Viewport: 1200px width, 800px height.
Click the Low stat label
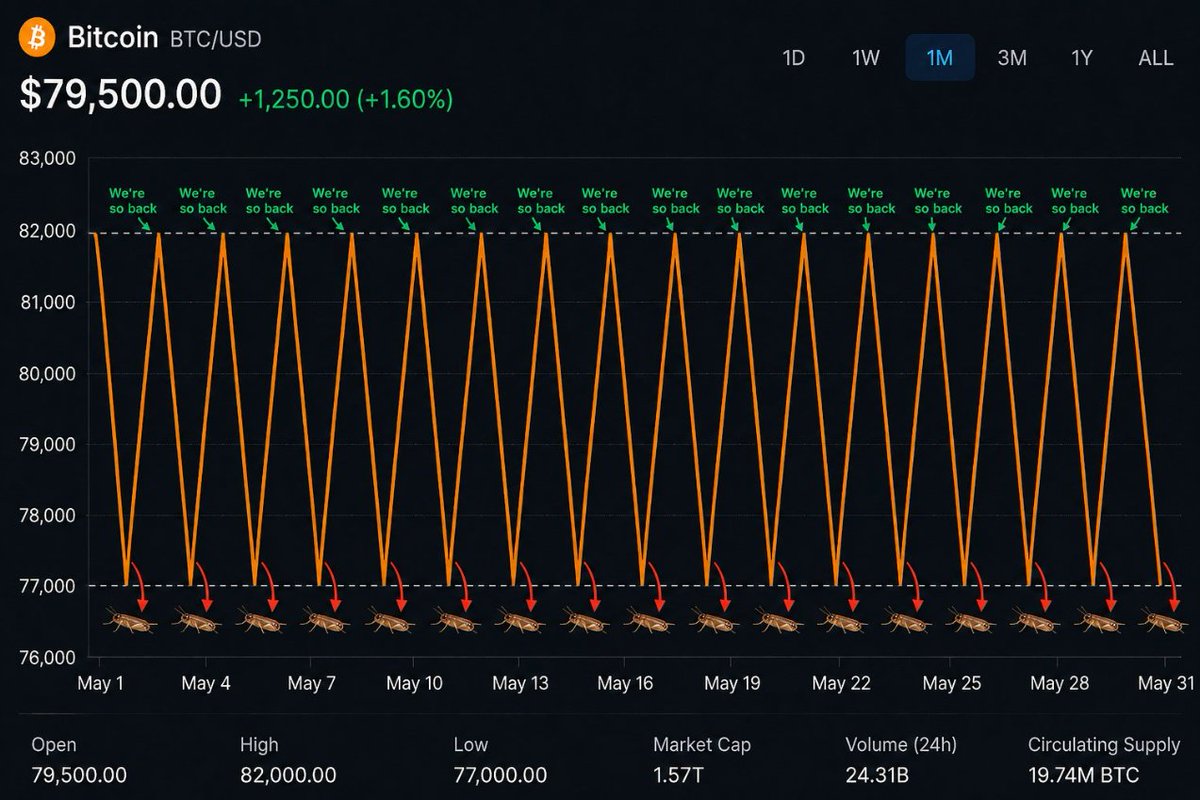click(471, 745)
